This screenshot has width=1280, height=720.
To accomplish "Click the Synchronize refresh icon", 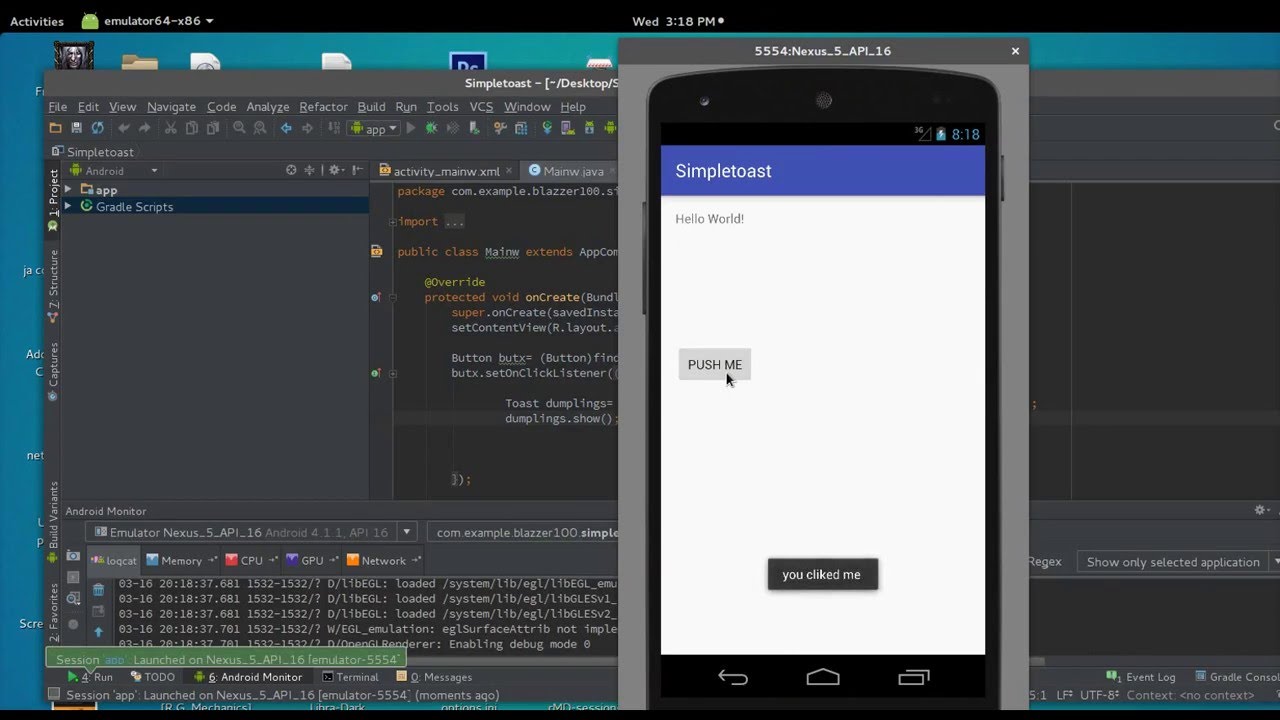I will coord(97,128).
